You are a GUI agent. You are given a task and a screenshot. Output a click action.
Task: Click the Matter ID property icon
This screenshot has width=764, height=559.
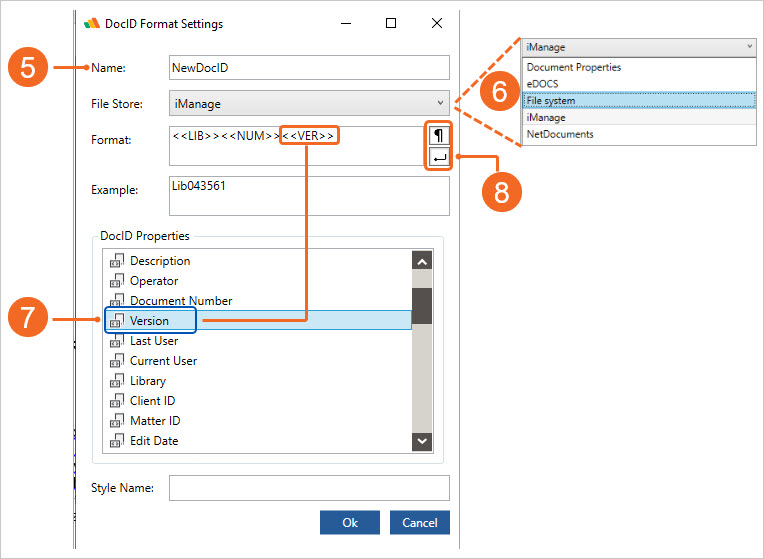[x=117, y=421]
